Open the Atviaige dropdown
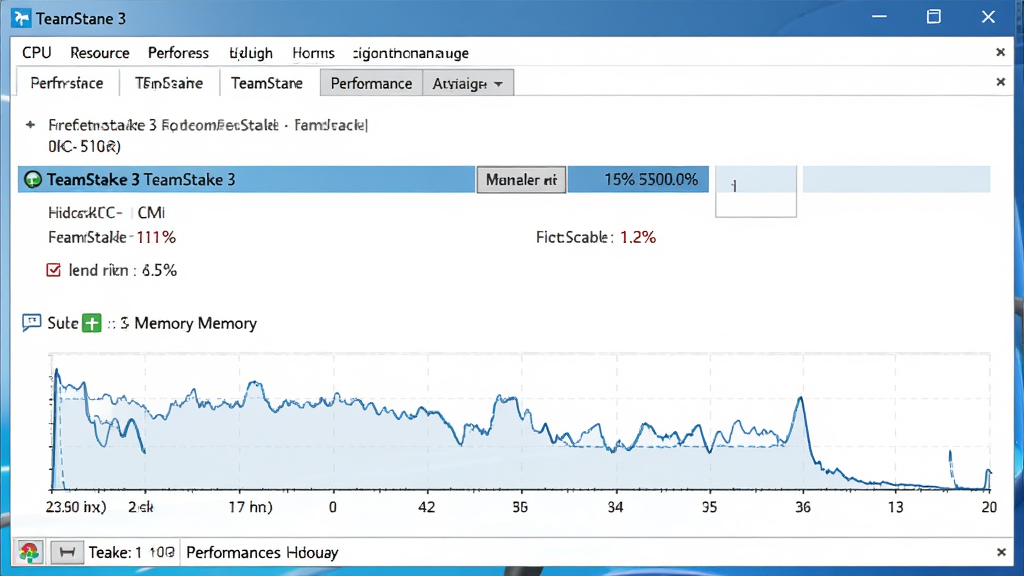 [468, 83]
